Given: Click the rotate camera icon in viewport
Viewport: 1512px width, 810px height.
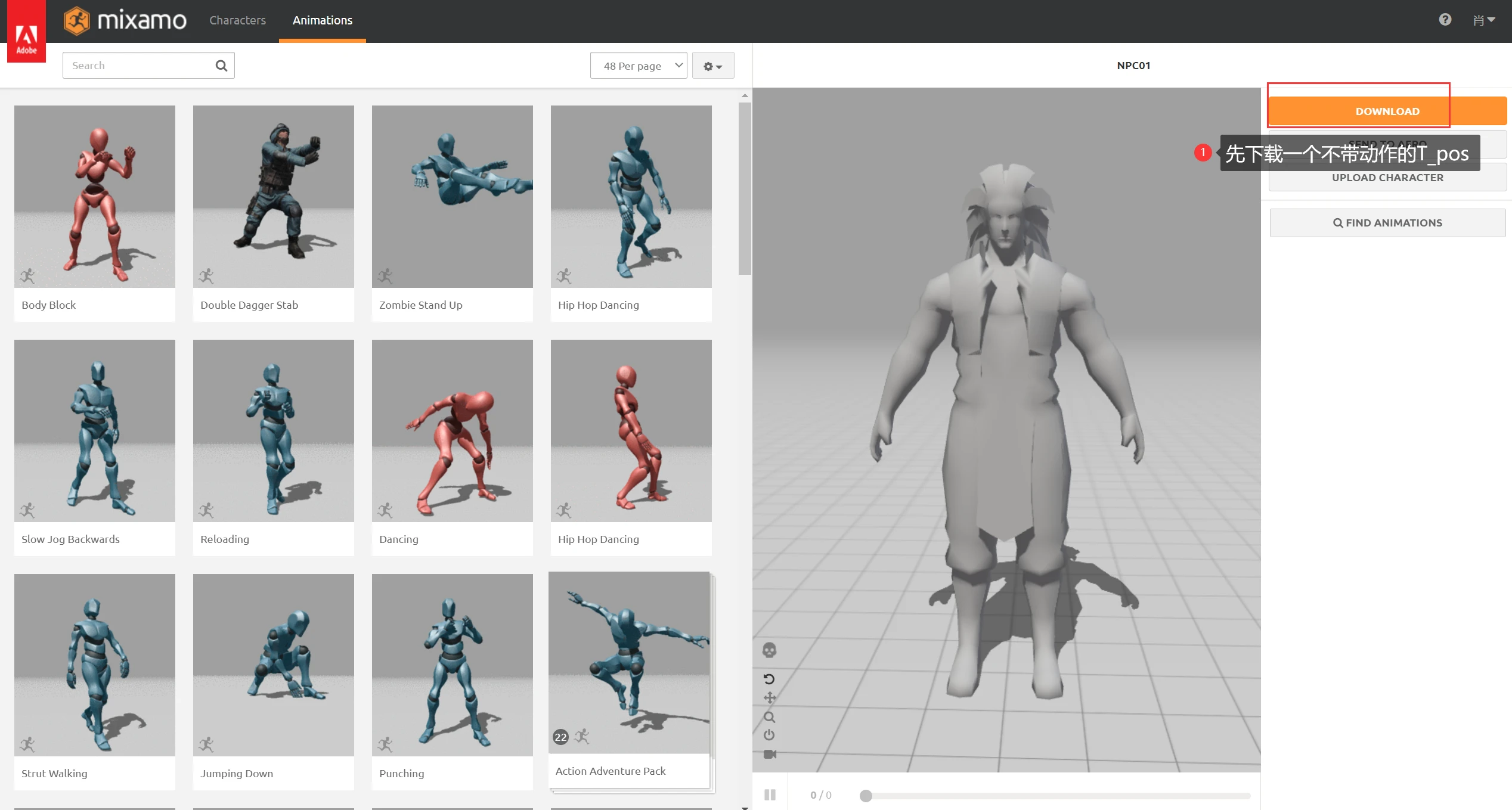Looking at the screenshot, I should click(x=769, y=679).
